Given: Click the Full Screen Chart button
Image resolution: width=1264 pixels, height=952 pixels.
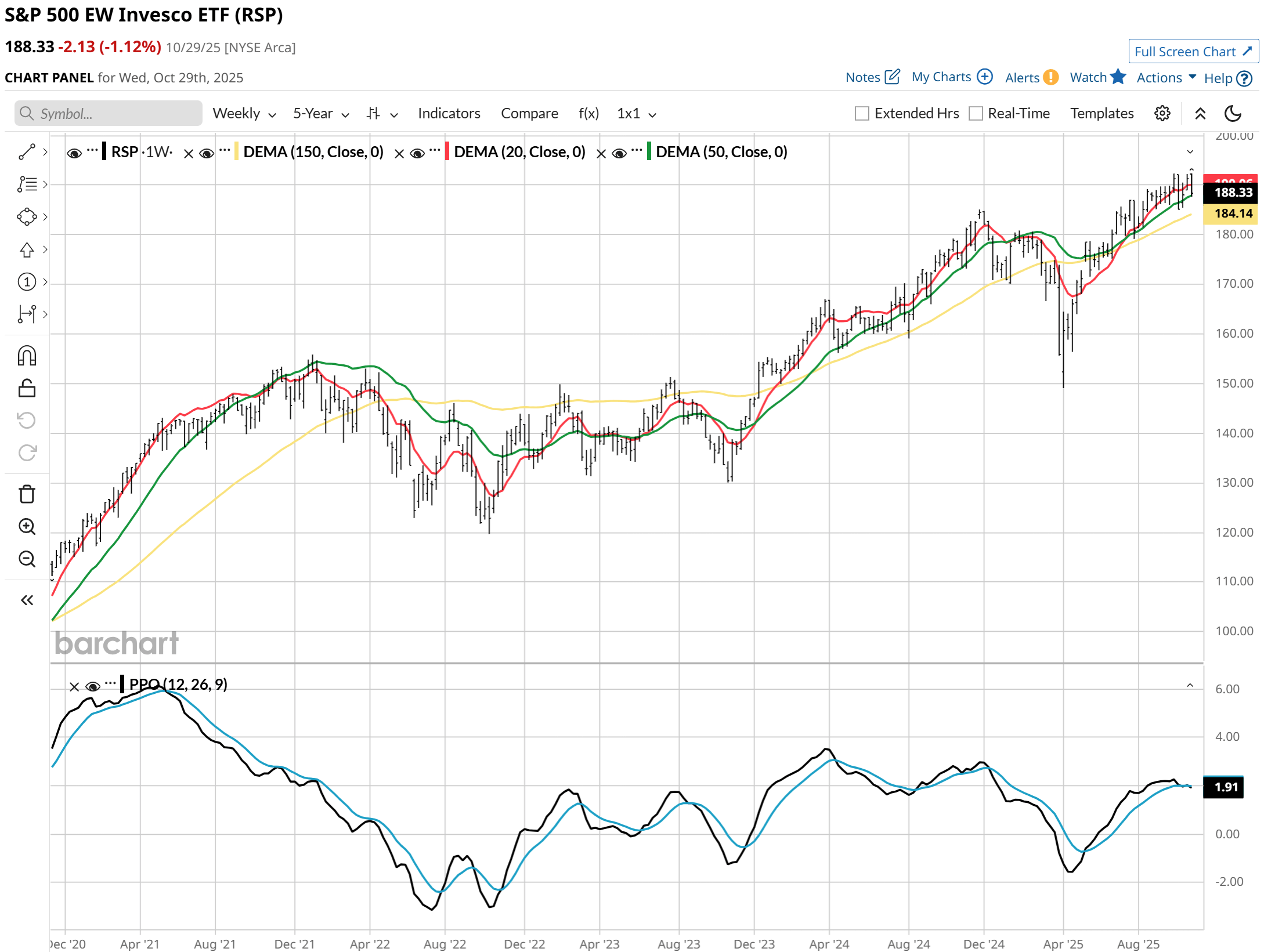Looking at the screenshot, I should [1193, 52].
